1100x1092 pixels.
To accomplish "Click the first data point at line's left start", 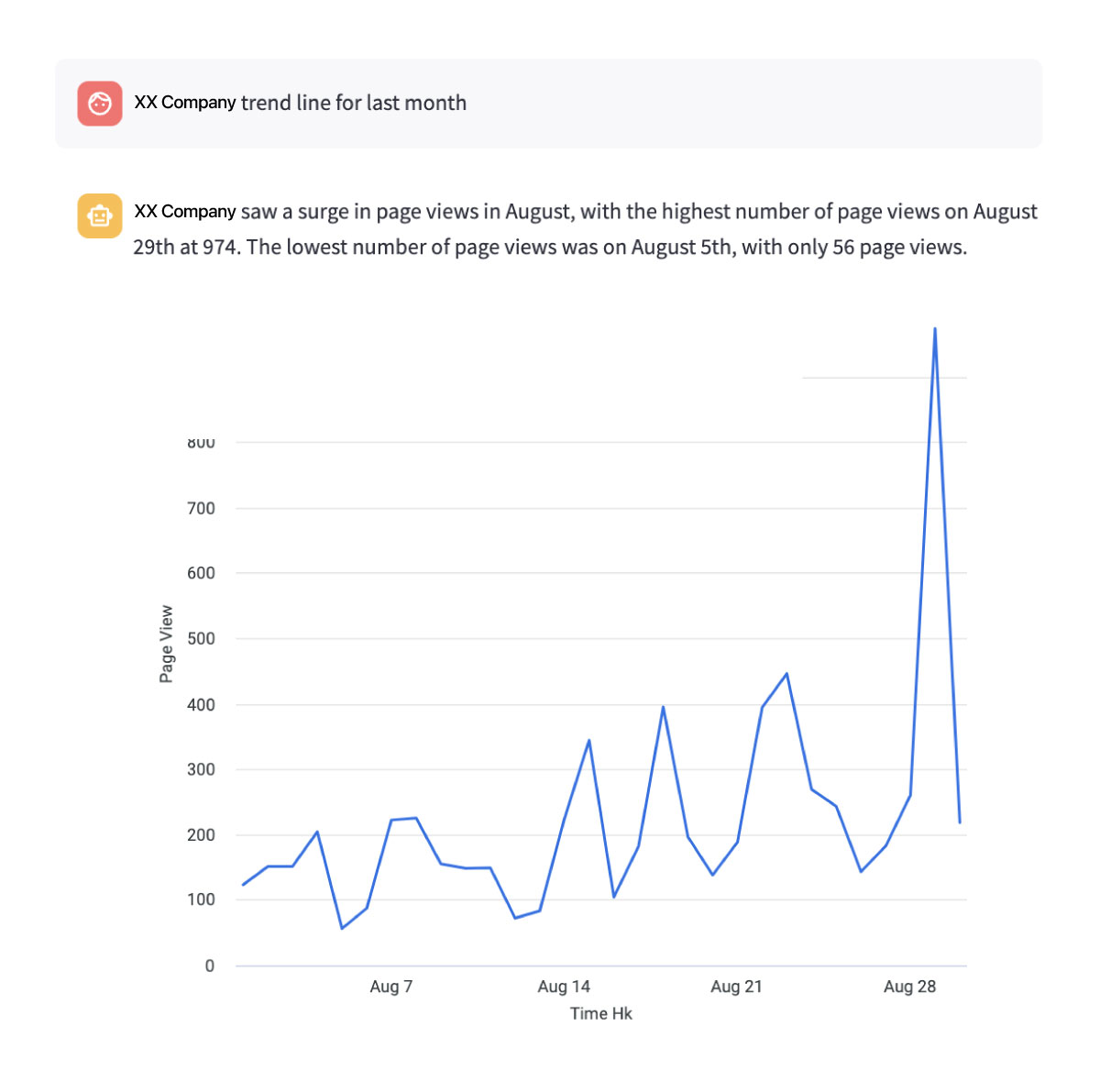I will (243, 885).
